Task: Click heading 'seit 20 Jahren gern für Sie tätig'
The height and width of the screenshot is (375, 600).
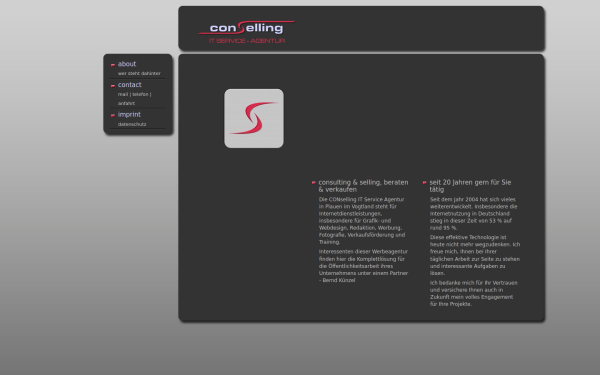Action: pos(470,186)
